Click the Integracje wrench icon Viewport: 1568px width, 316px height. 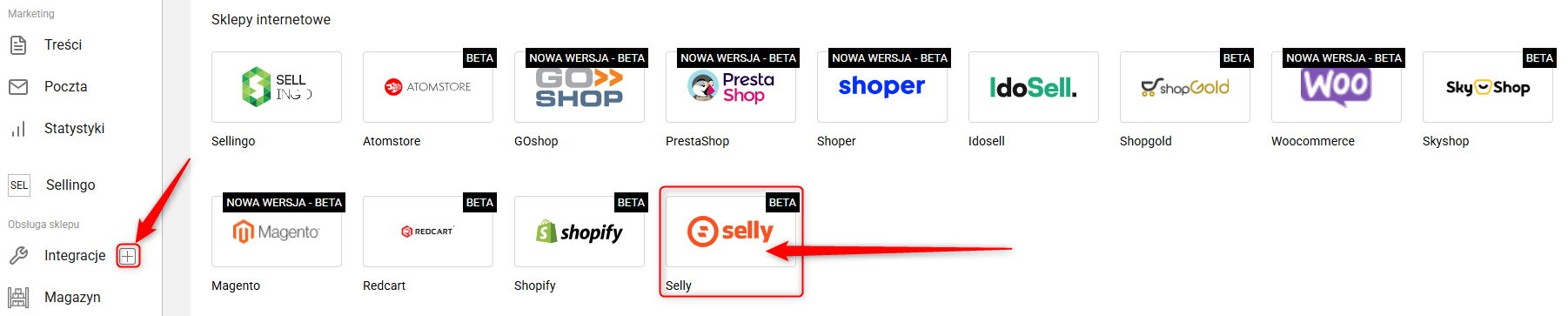point(18,256)
